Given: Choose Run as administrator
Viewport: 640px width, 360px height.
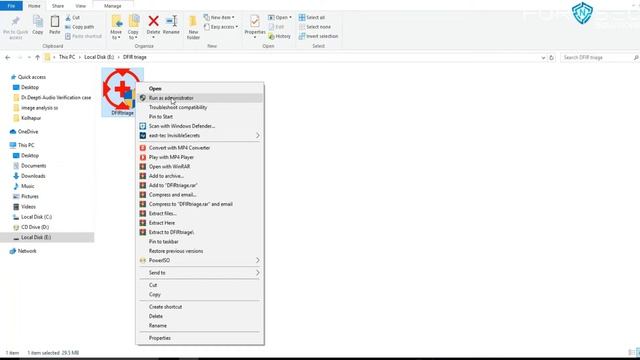Looking at the screenshot, I should [200, 98].
